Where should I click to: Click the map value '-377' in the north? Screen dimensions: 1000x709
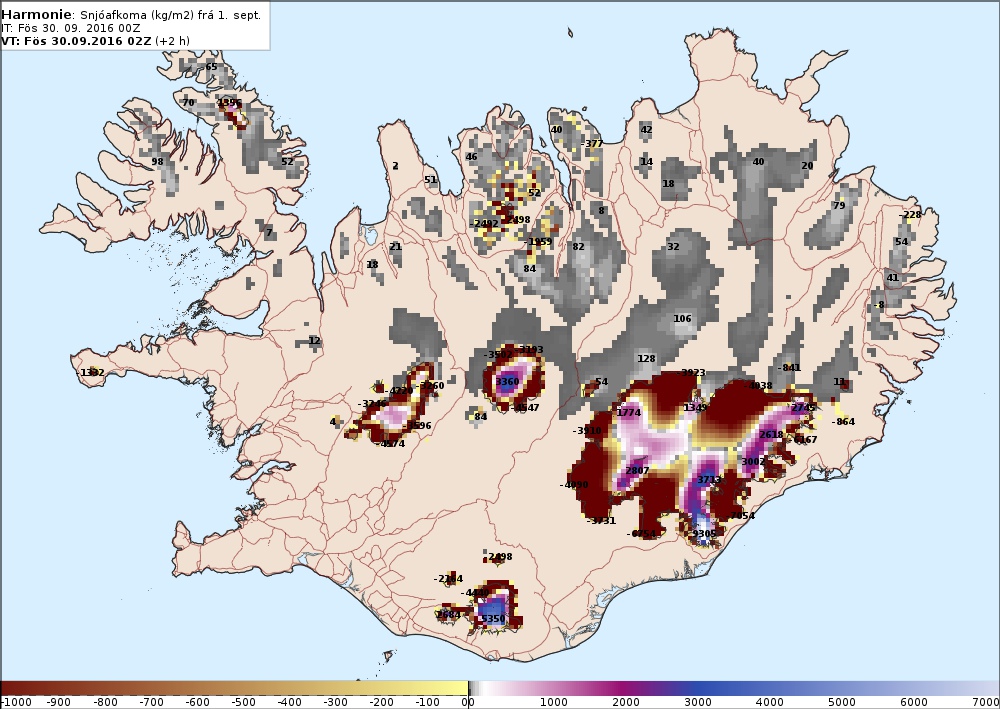pos(592,143)
